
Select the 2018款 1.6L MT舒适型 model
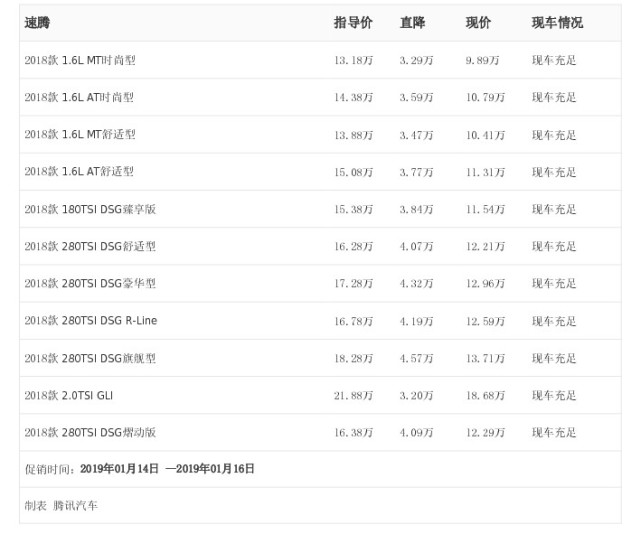click(80, 135)
